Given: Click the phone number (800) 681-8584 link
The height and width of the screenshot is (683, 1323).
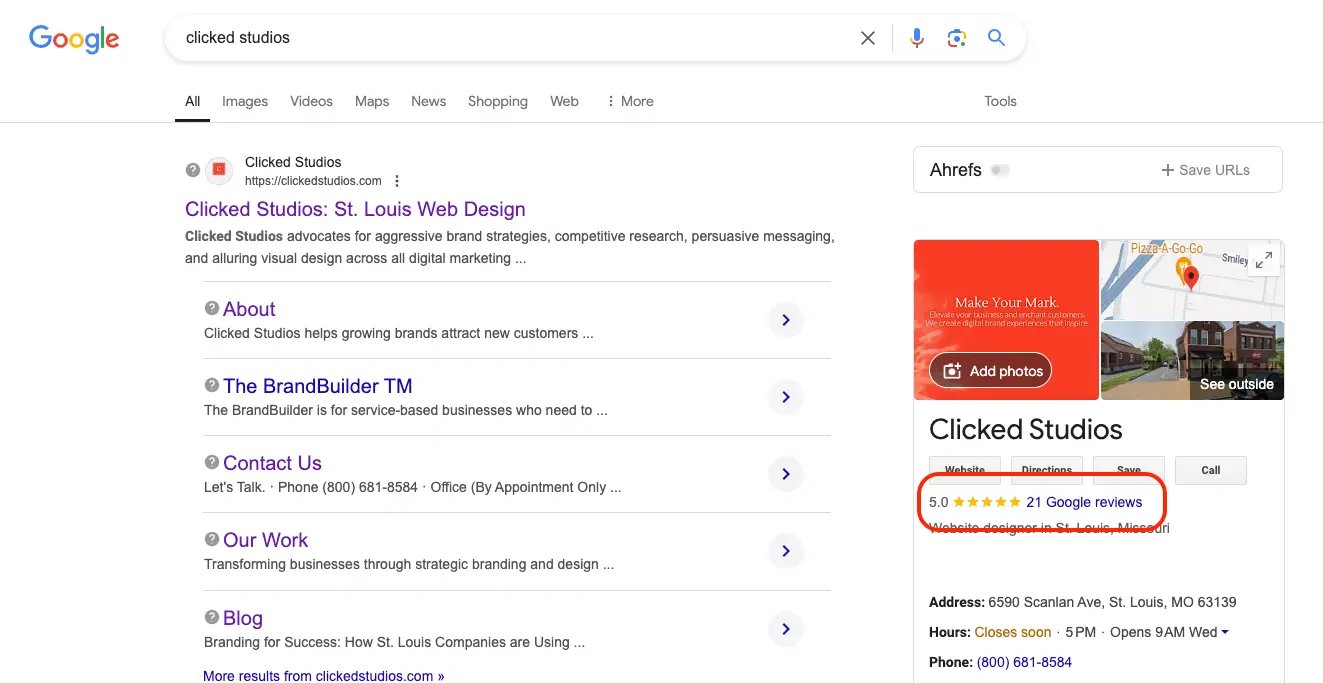Looking at the screenshot, I should [1024, 662].
